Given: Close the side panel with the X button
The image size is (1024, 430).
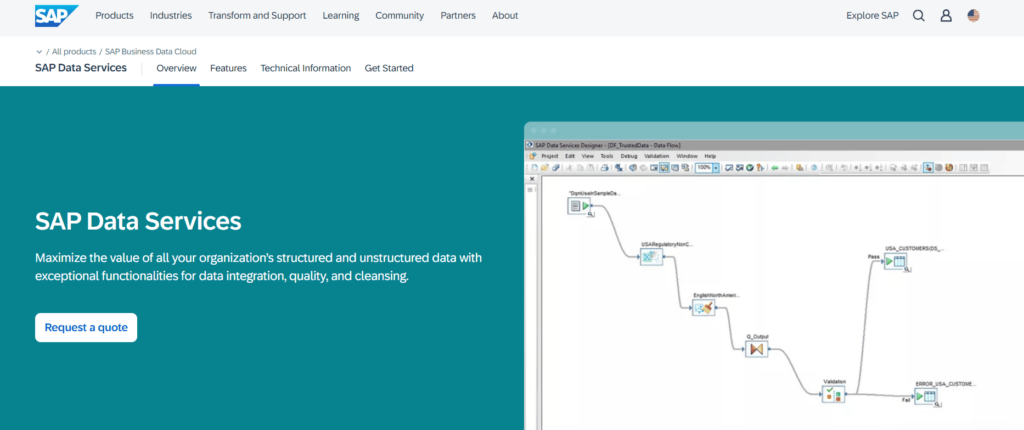Looking at the screenshot, I should point(532,179).
